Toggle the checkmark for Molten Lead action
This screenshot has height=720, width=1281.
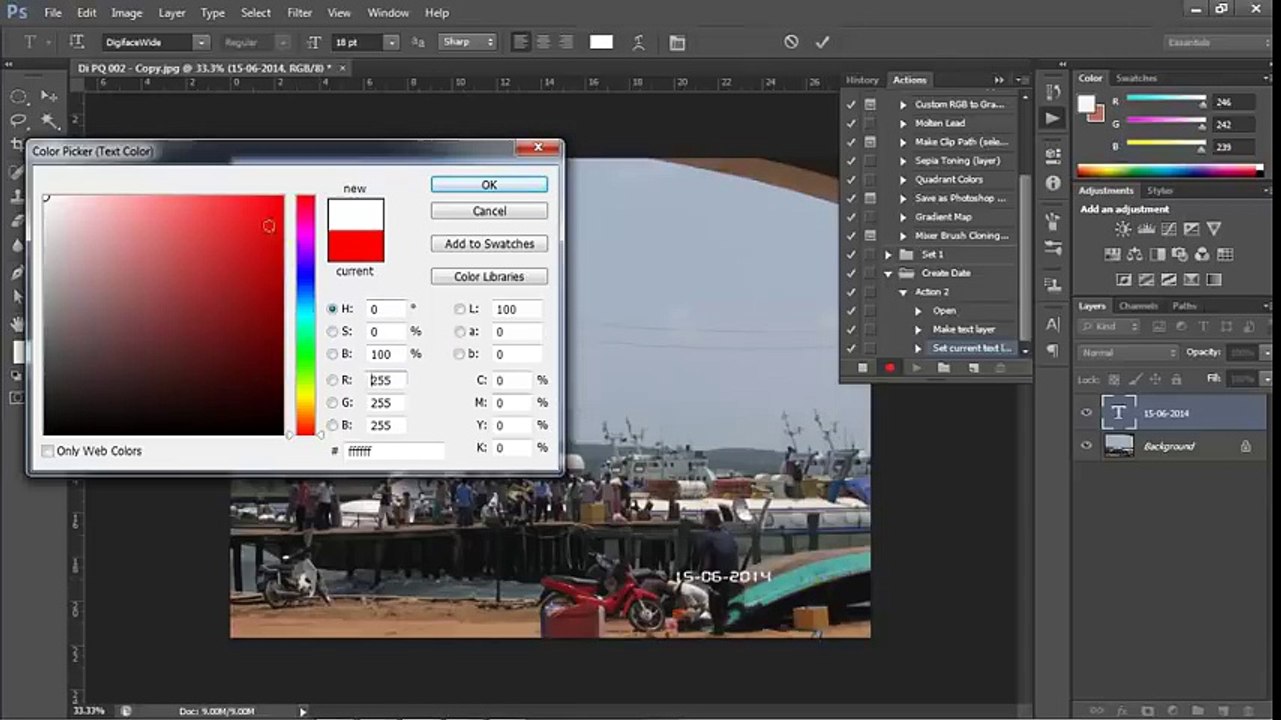coord(851,123)
